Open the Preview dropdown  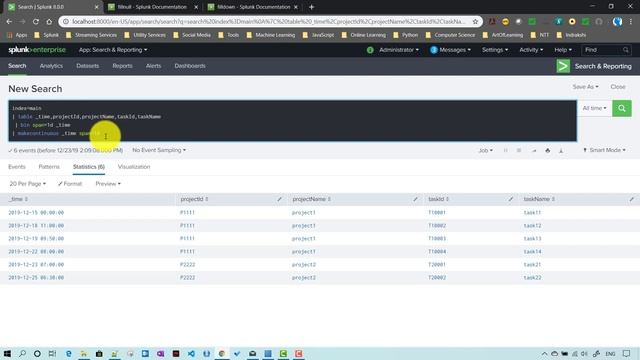[x=108, y=184]
